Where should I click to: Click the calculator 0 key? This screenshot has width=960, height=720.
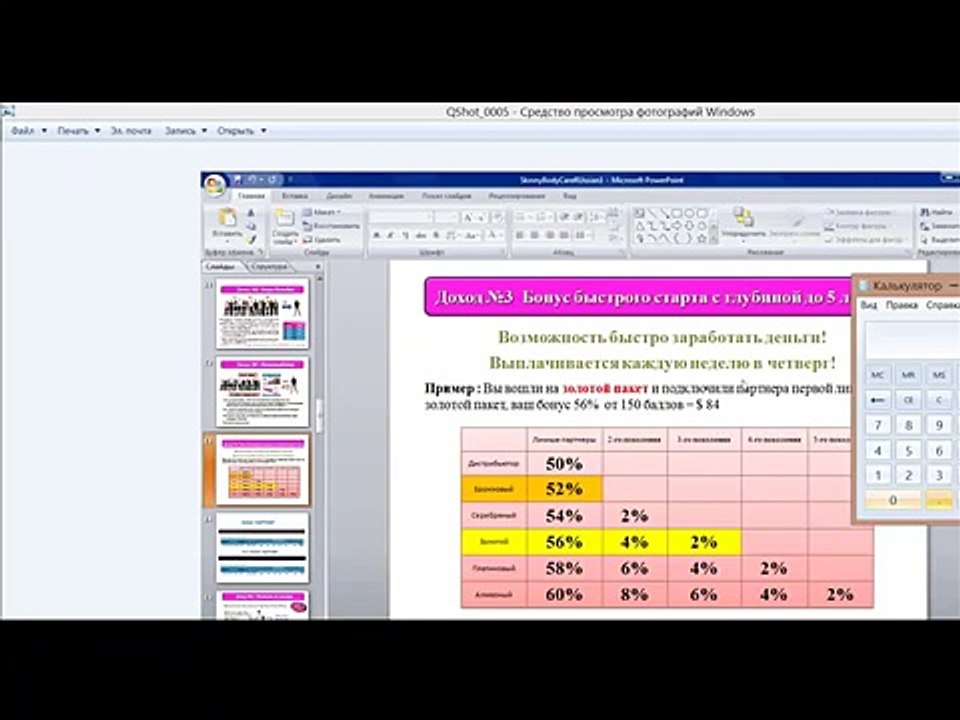(x=893, y=500)
